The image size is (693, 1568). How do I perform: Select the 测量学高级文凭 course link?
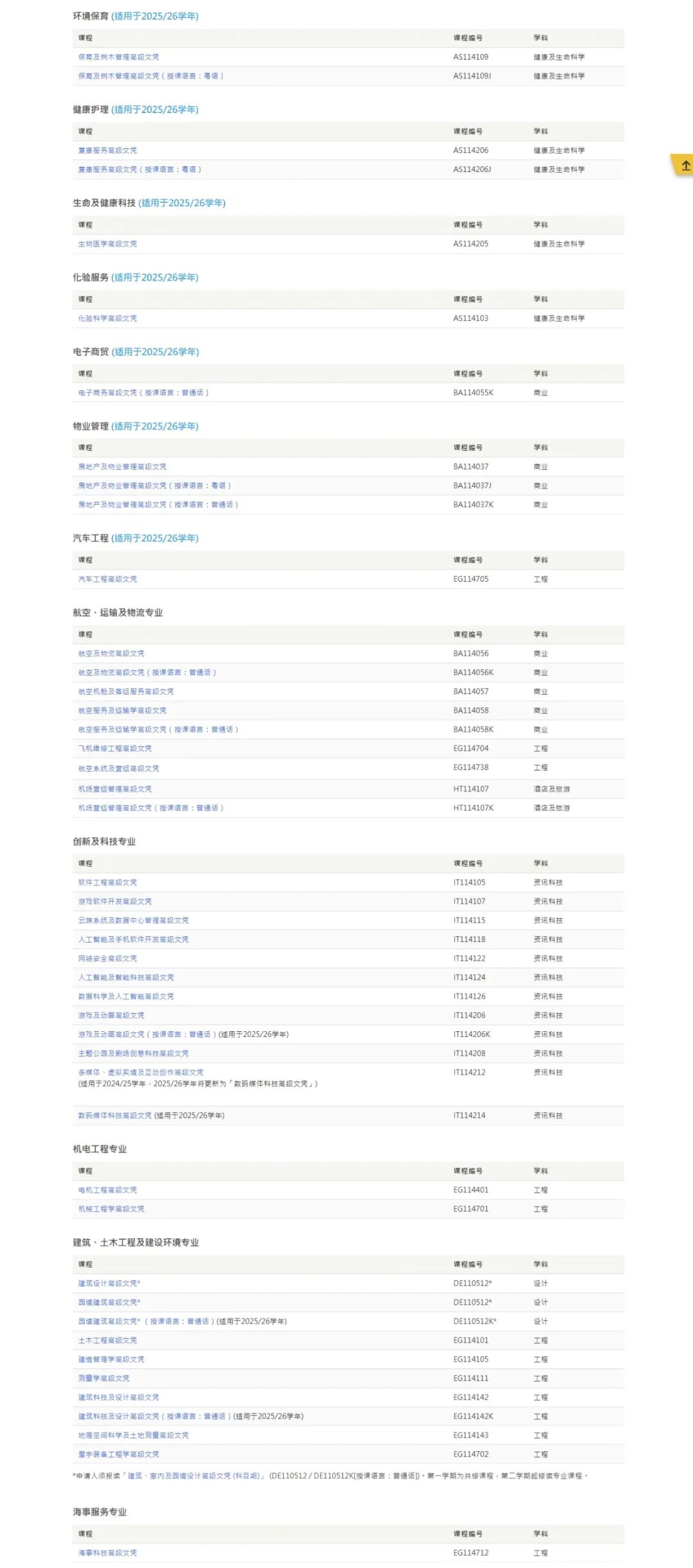point(103,1379)
